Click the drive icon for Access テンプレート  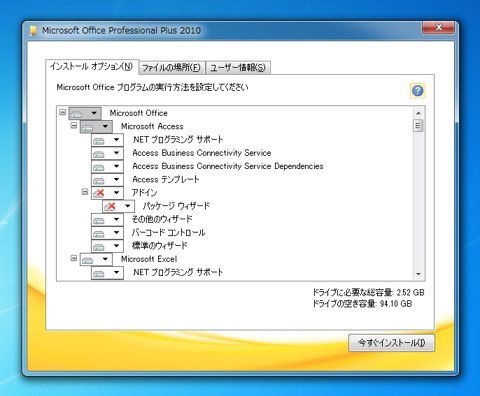click(x=99, y=180)
